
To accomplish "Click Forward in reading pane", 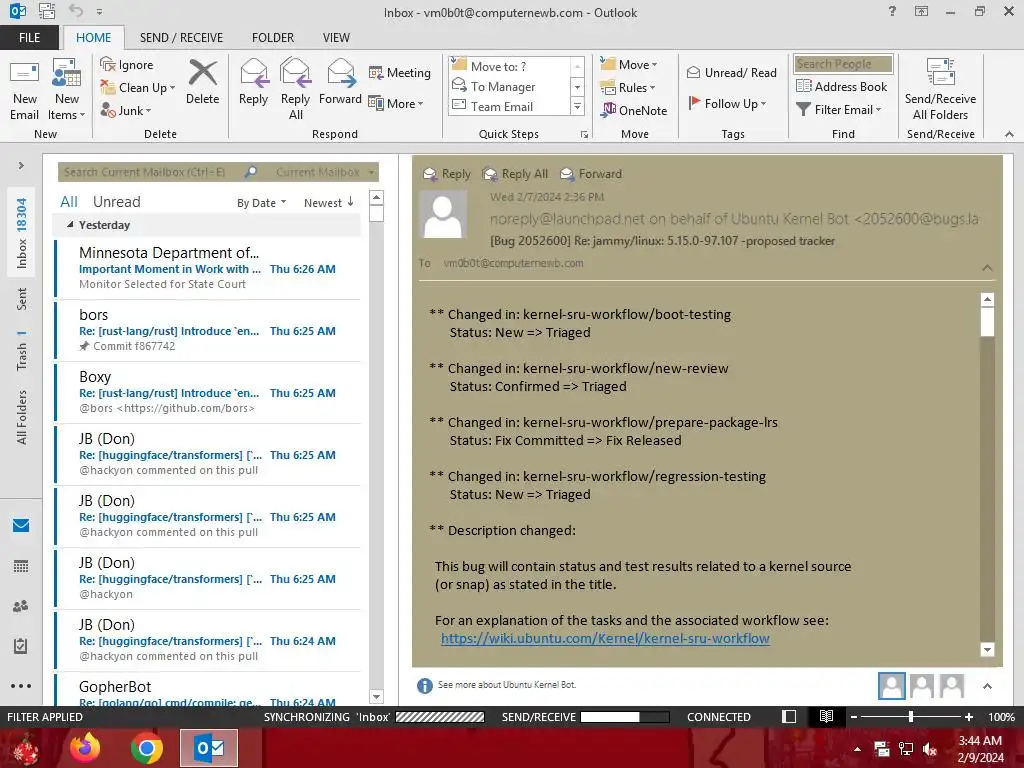I will [x=591, y=174].
